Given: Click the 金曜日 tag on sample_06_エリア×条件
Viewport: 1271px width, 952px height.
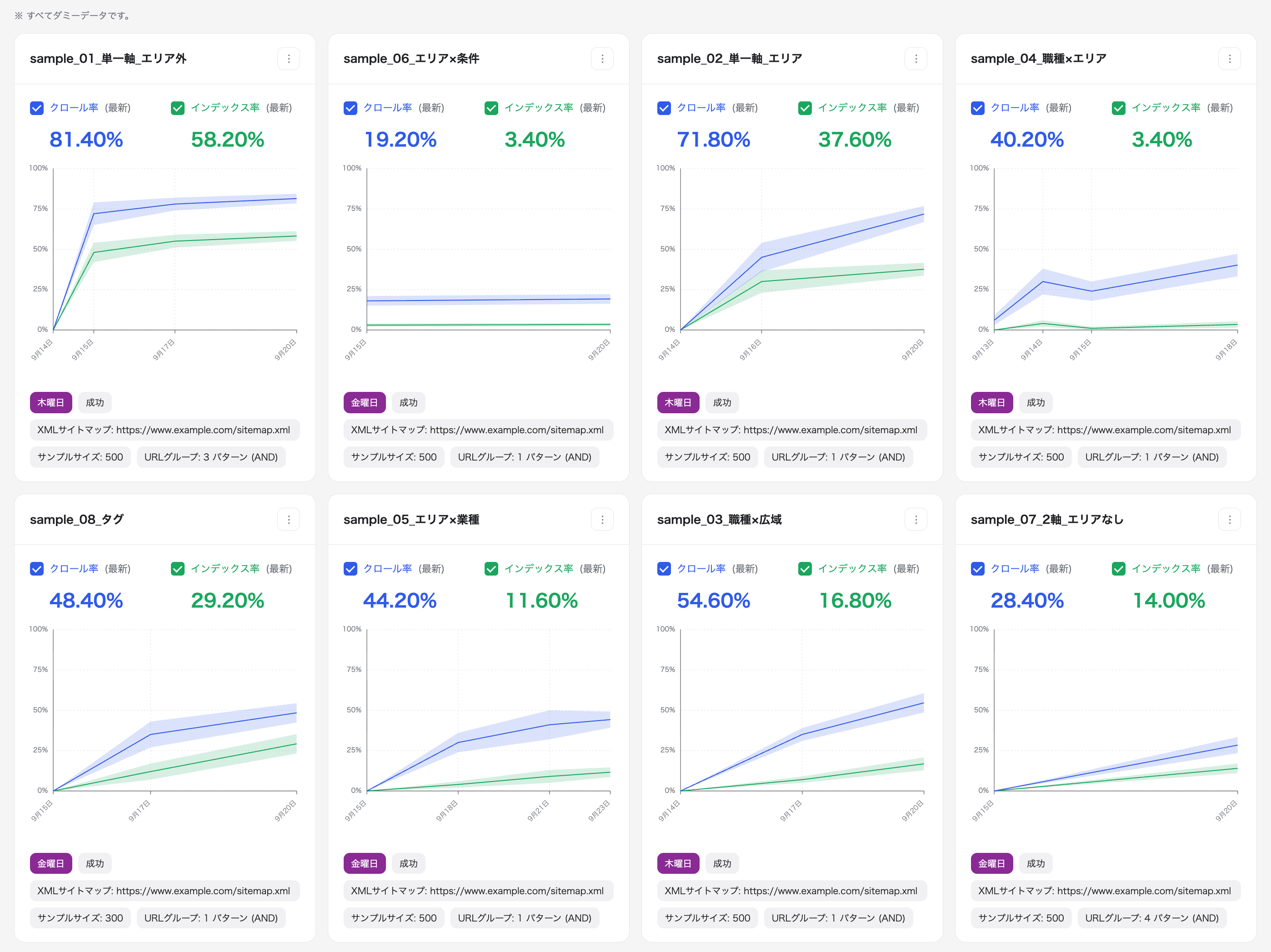Looking at the screenshot, I should pos(365,403).
